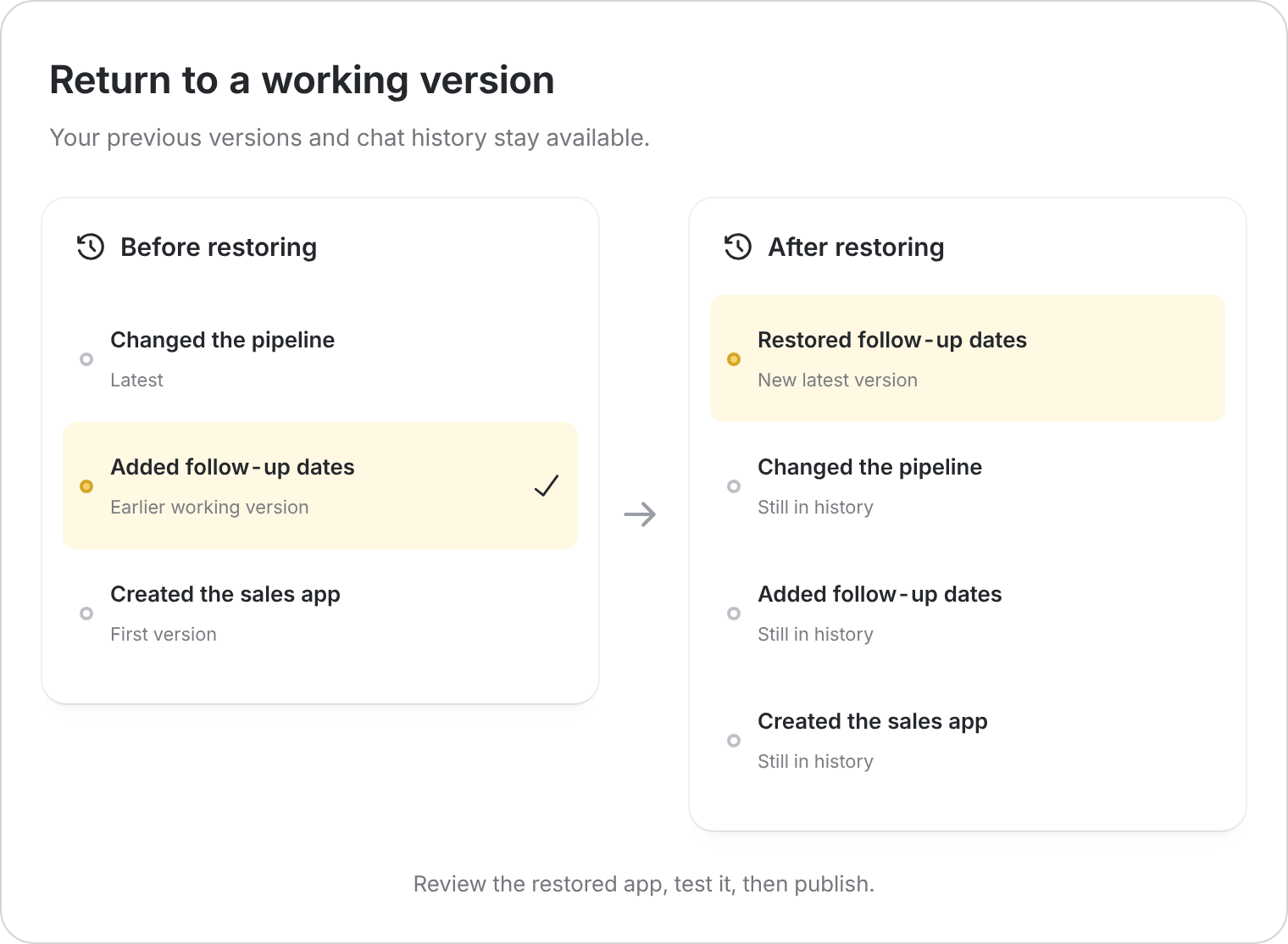Image resolution: width=1288 pixels, height=944 pixels.
Task: Click the "Earlier working version" label
Action: (x=210, y=508)
